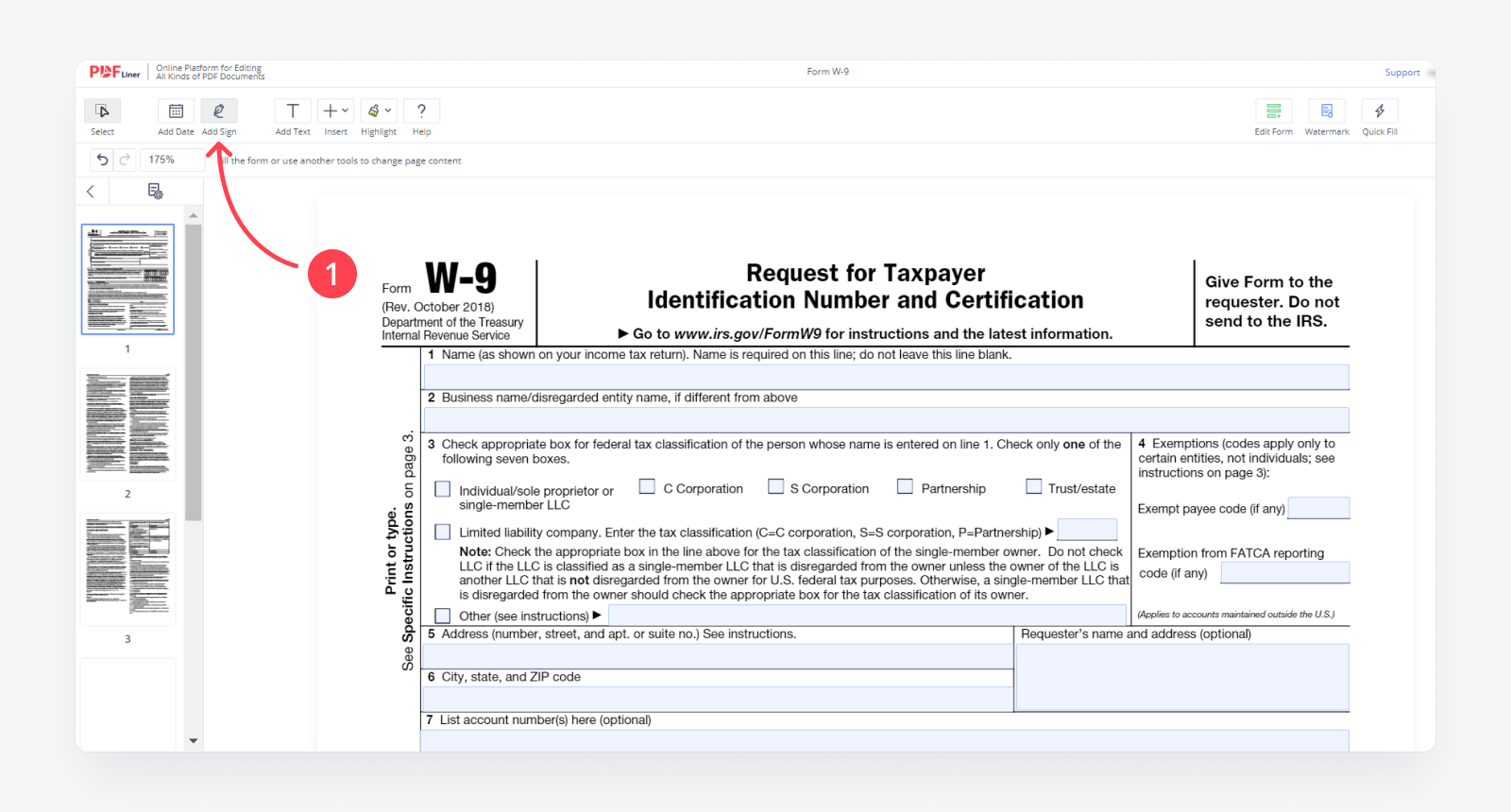Pick the Add Text tool
1511x812 pixels.
coord(293,111)
